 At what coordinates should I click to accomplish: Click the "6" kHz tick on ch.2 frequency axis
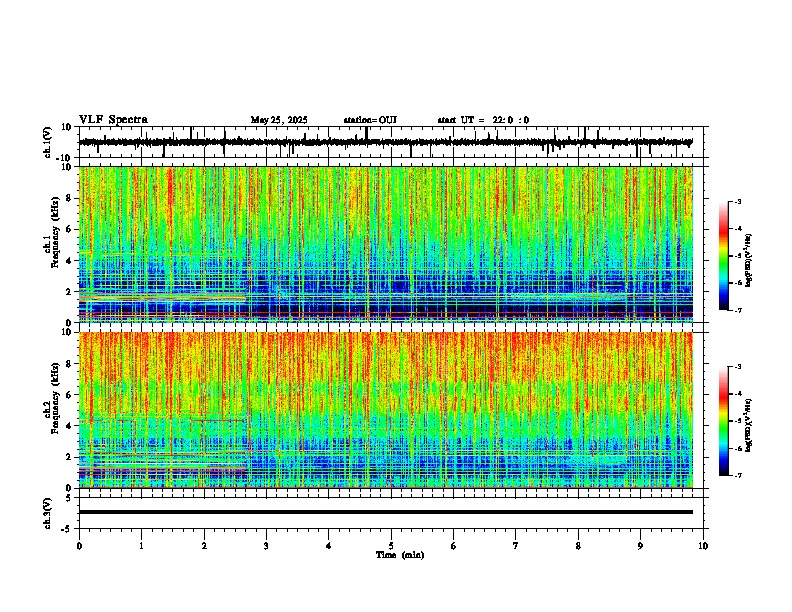point(70,395)
